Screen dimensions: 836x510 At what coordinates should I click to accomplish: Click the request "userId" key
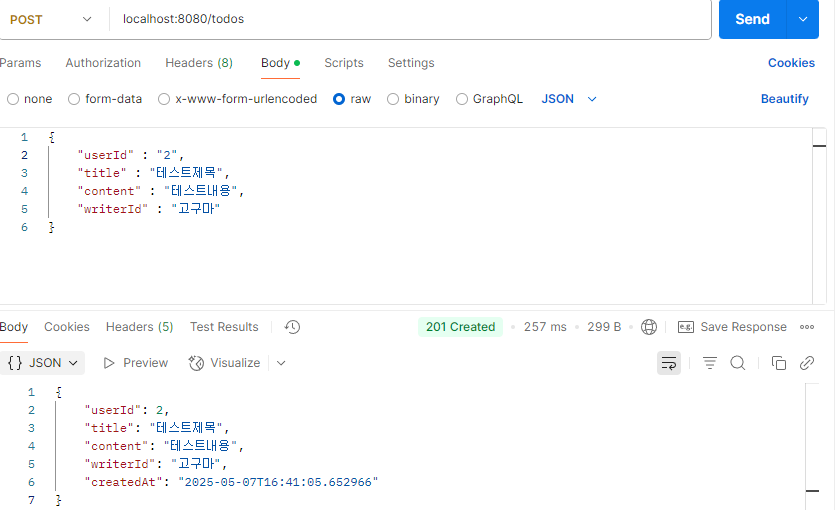[x=106, y=155]
